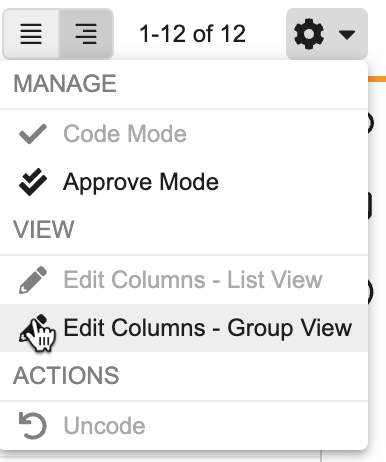
Task: Click the partial circle beside Code Mode
Action: coord(371,123)
